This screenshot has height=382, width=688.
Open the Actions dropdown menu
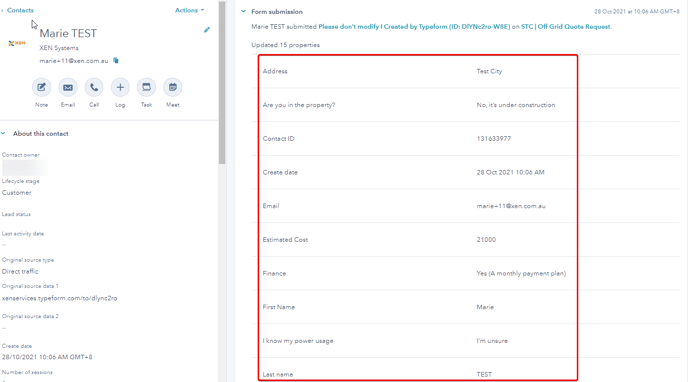coord(190,10)
